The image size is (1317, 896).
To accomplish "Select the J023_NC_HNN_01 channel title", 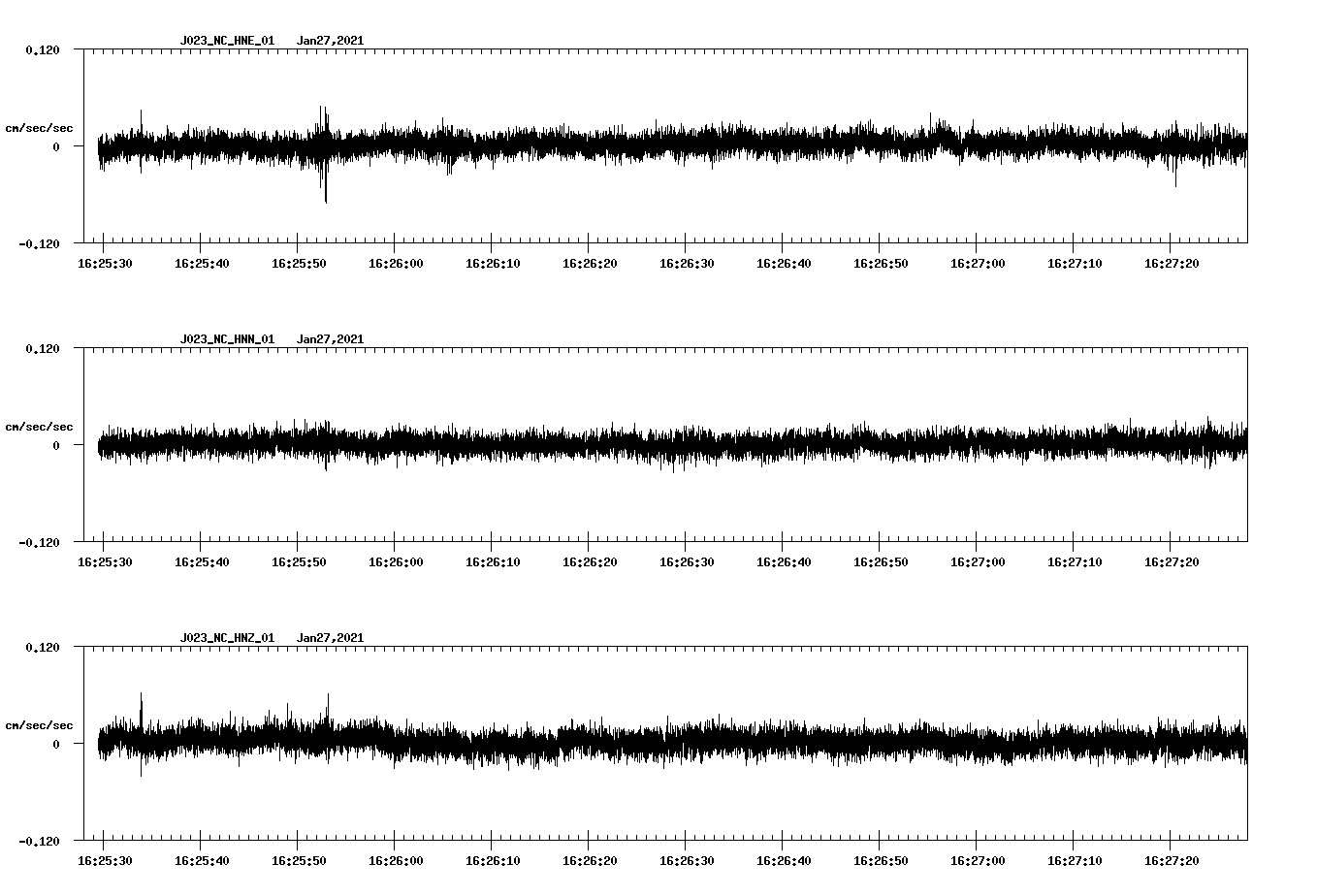I will click(x=225, y=338).
